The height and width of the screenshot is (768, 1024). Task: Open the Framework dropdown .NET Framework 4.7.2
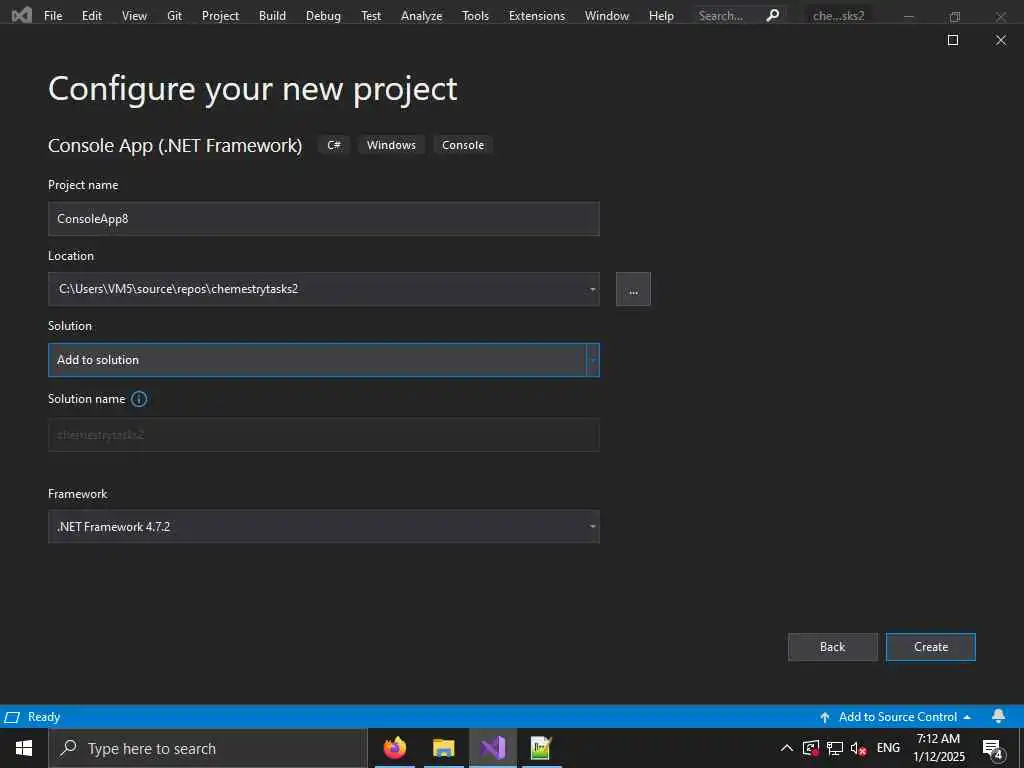[x=323, y=526]
